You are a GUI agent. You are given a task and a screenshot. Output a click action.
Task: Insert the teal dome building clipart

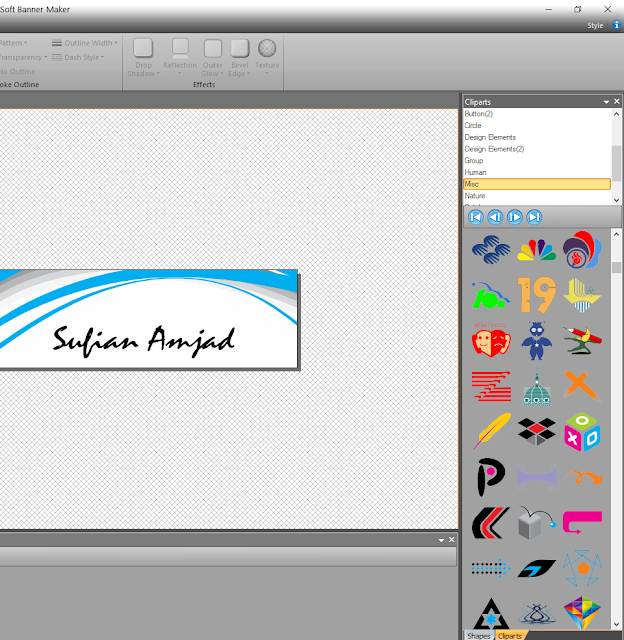(536, 387)
